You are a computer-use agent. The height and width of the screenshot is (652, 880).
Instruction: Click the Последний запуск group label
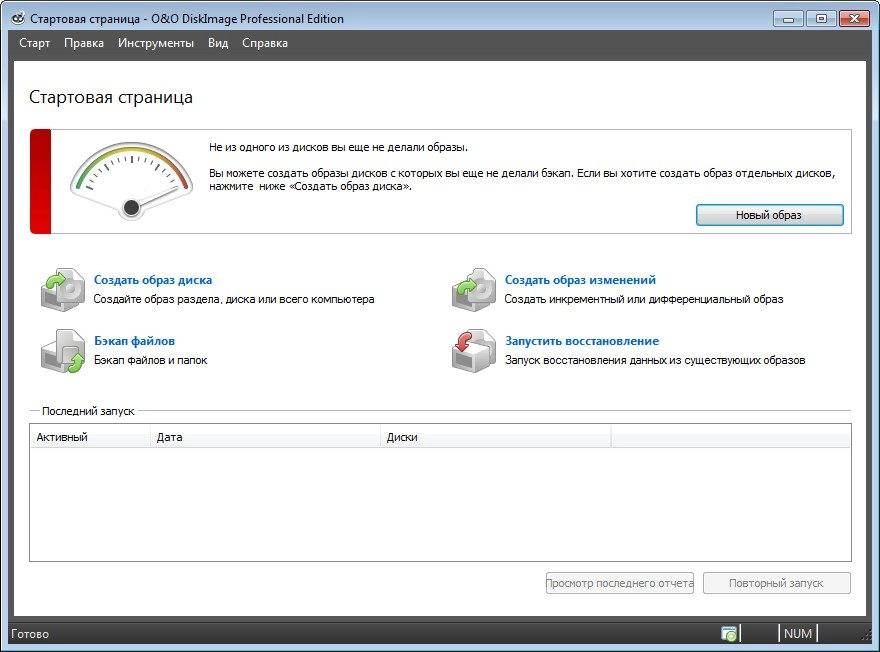point(88,411)
